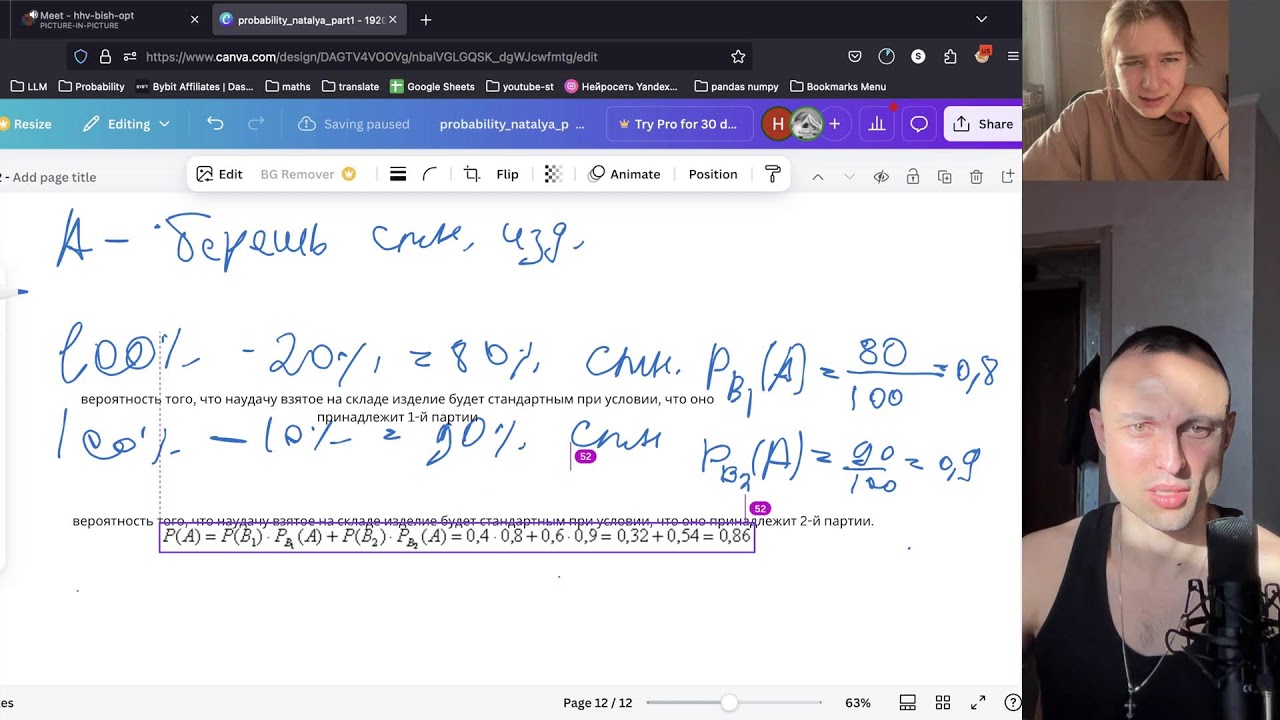Adjust the zoom slider handle
The height and width of the screenshot is (720, 1280).
[730, 703]
